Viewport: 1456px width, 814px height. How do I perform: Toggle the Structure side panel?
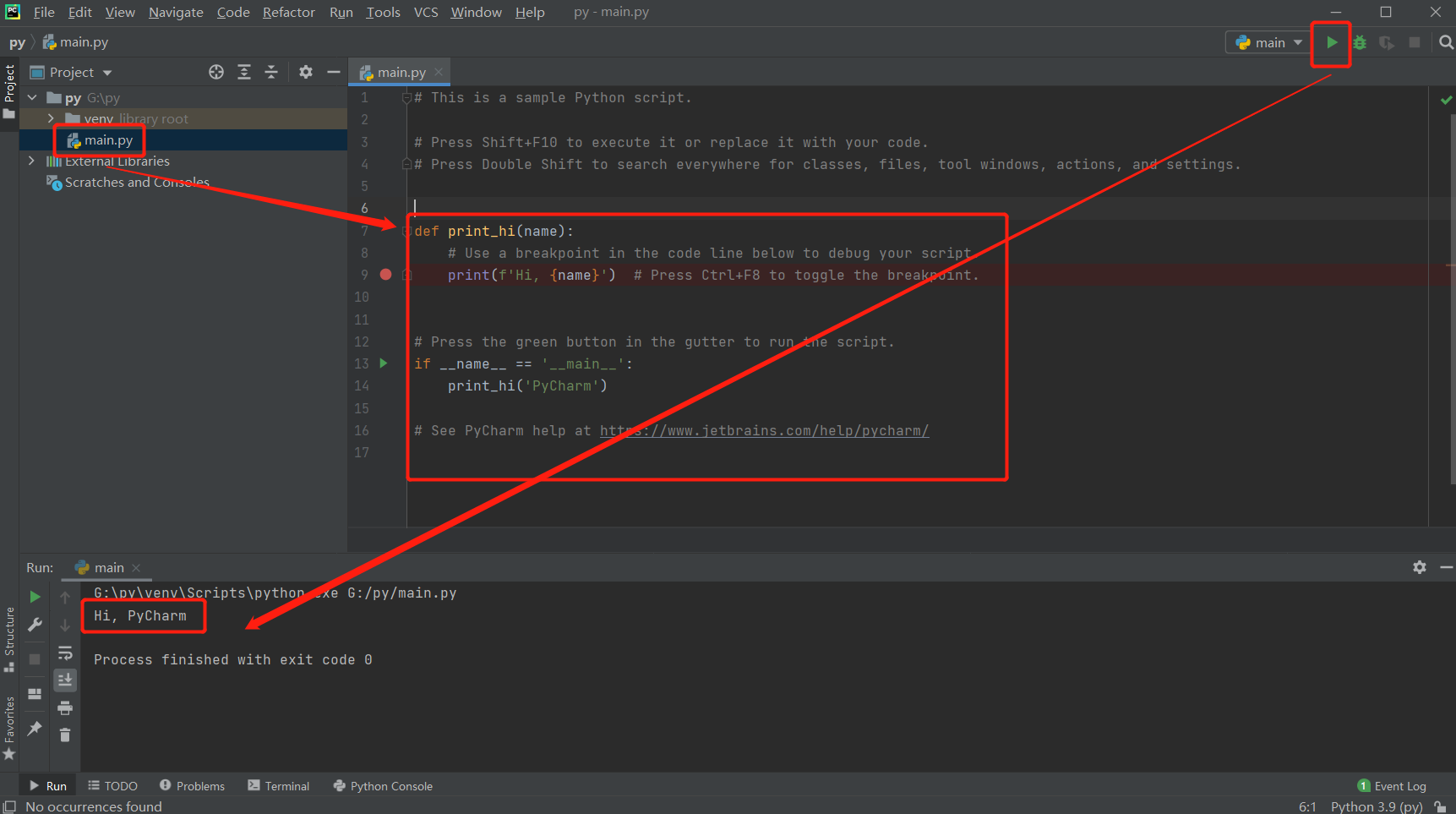9,639
